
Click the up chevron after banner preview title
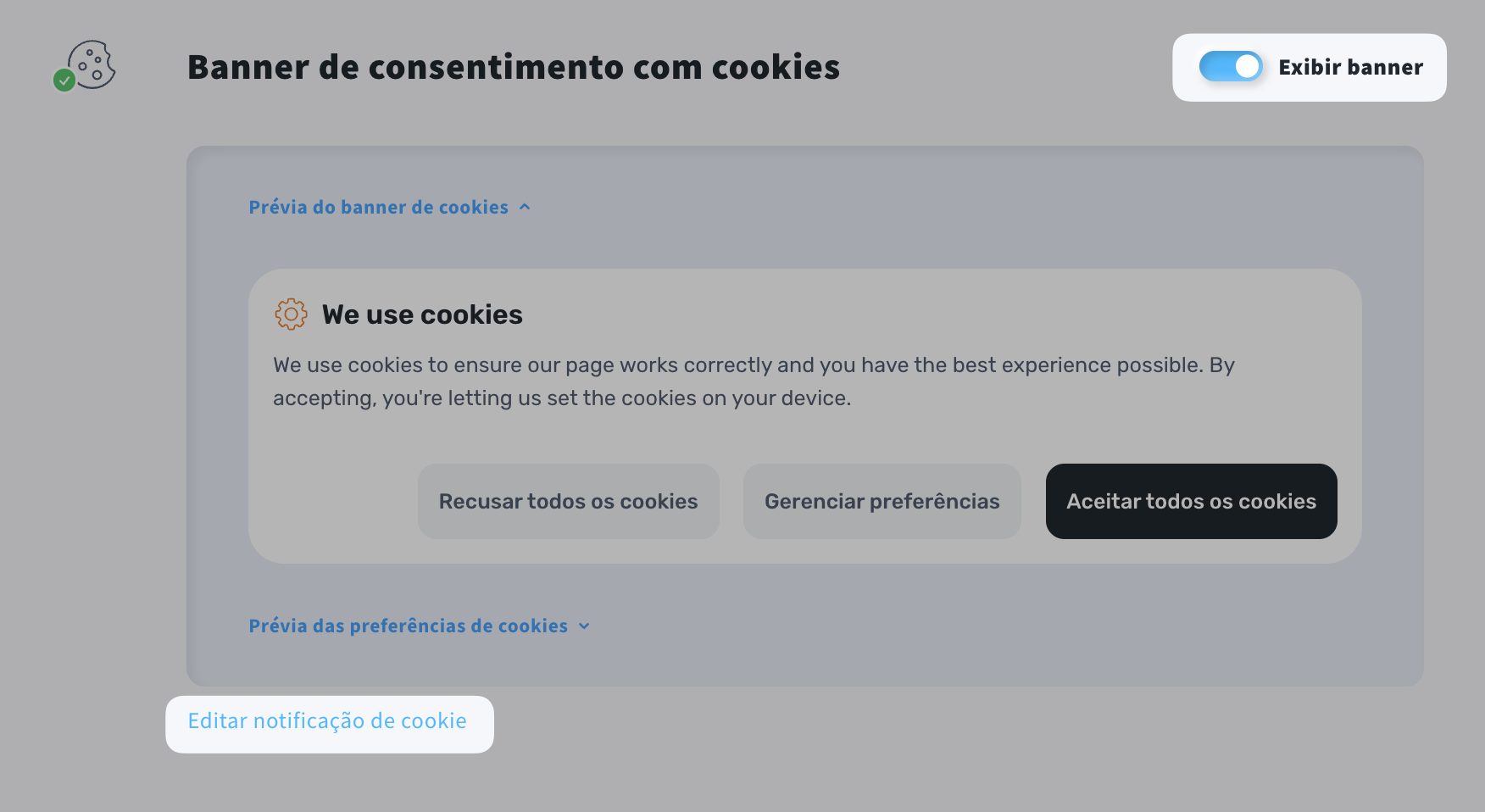click(x=525, y=207)
